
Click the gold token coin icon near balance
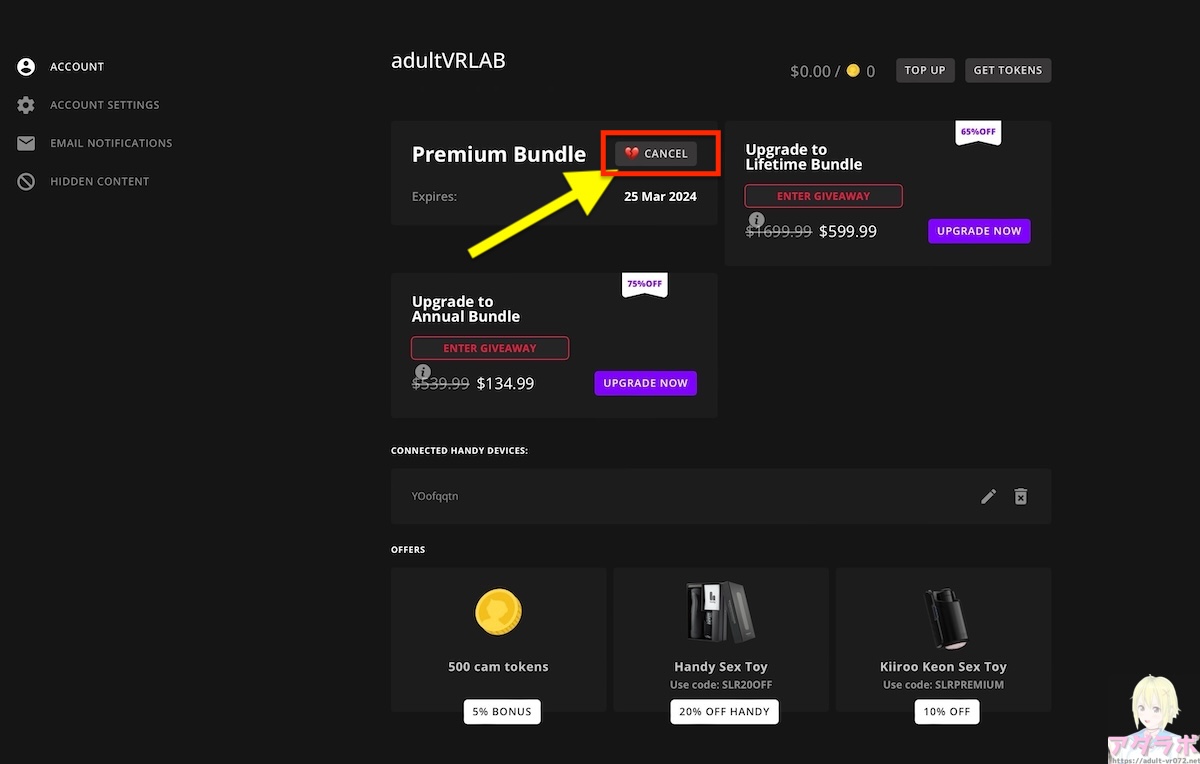pos(853,71)
